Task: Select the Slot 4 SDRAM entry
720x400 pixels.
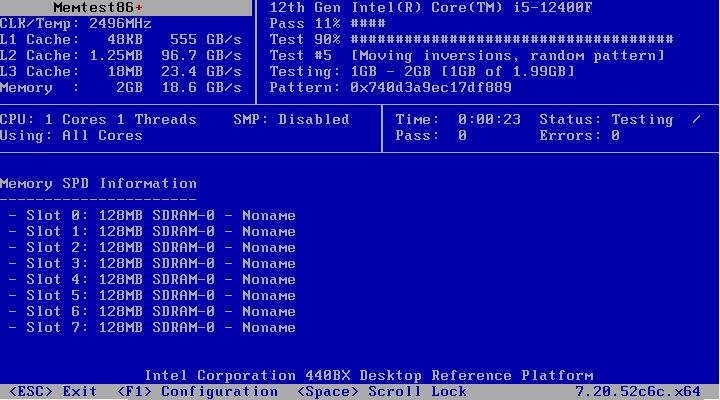Action: [152, 280]
